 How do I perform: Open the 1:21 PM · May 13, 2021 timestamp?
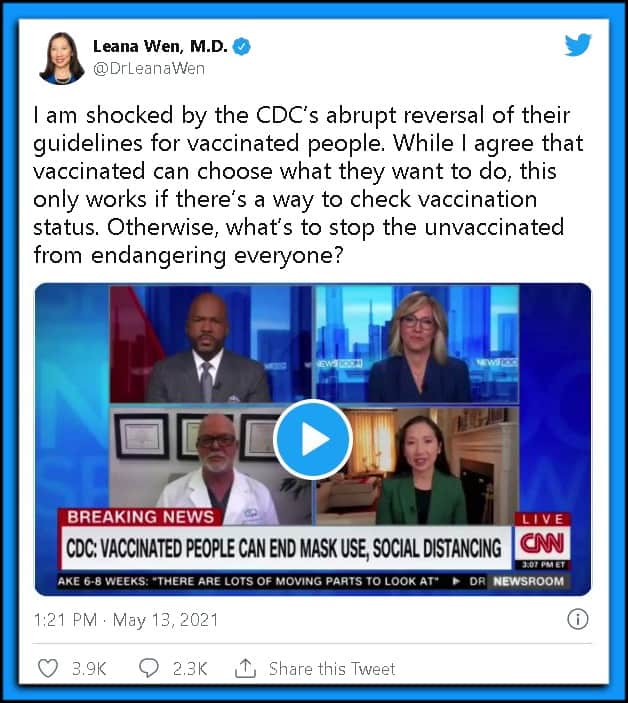coord(126,620)
